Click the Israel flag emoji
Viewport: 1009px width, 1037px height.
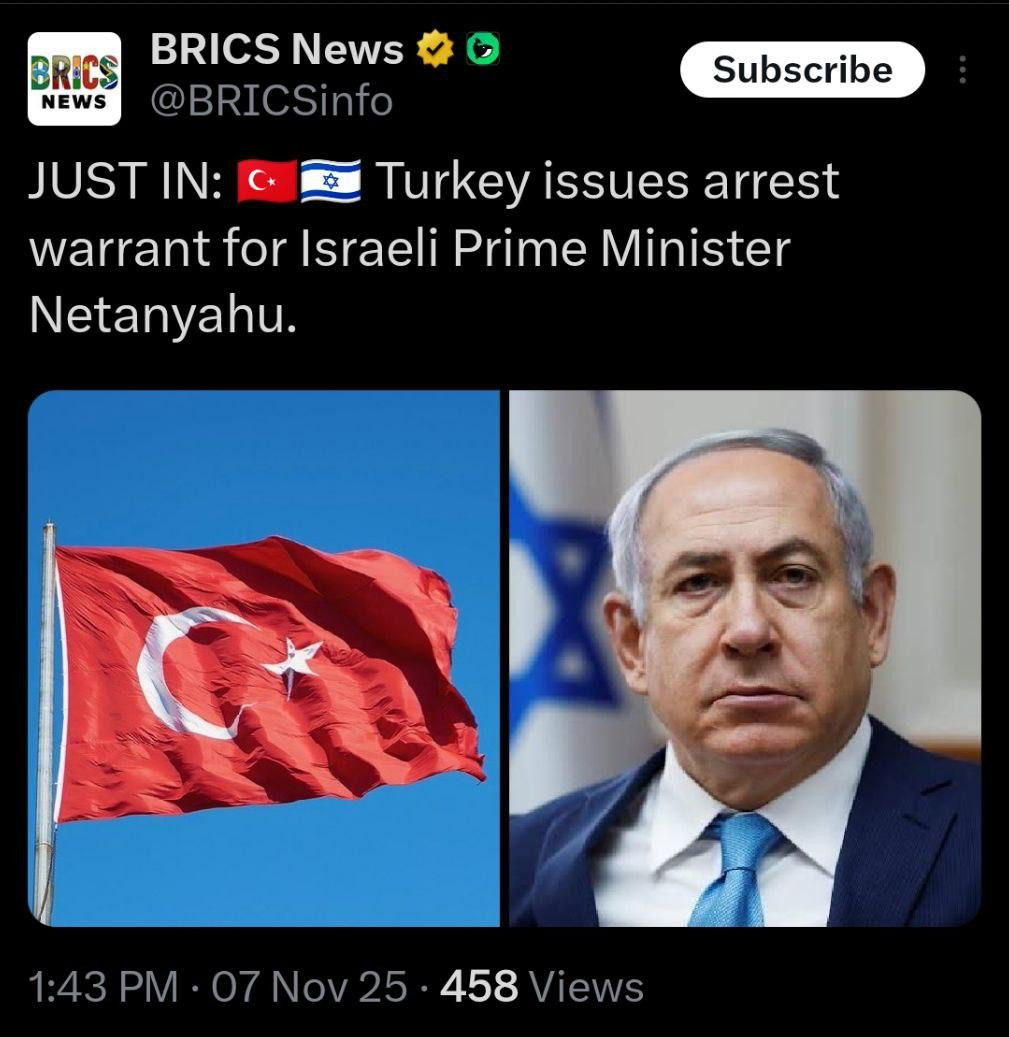[x=331, y=181]
